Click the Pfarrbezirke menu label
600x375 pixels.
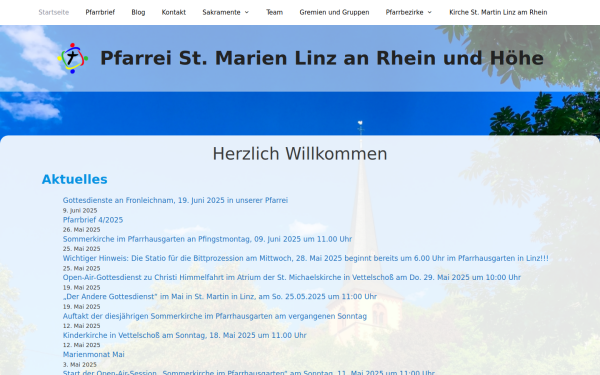click(404, 12)
